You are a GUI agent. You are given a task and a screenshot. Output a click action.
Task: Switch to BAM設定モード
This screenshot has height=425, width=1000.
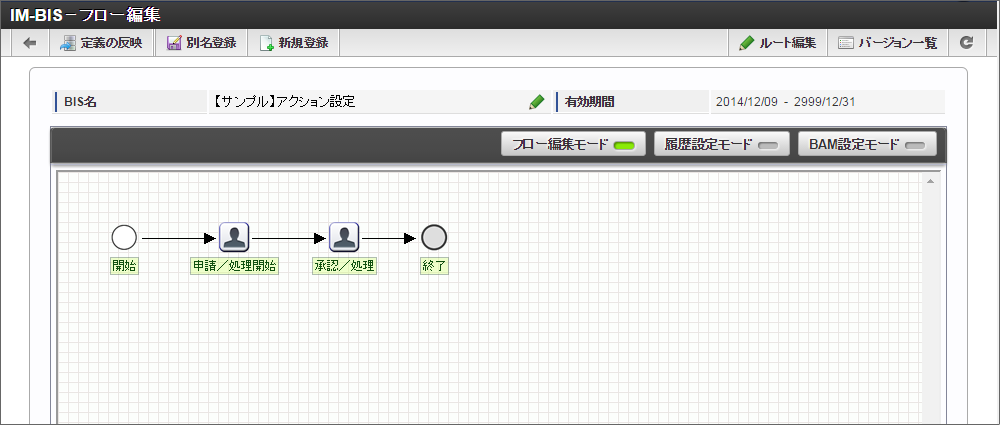tap(867, 144)
